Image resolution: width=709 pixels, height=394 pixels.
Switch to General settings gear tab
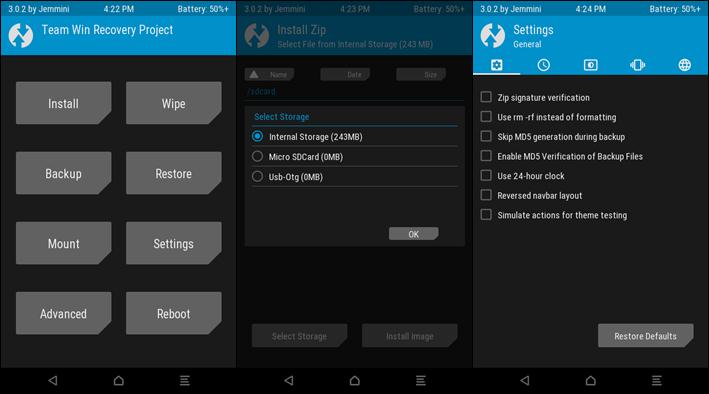tap(496, 65)
